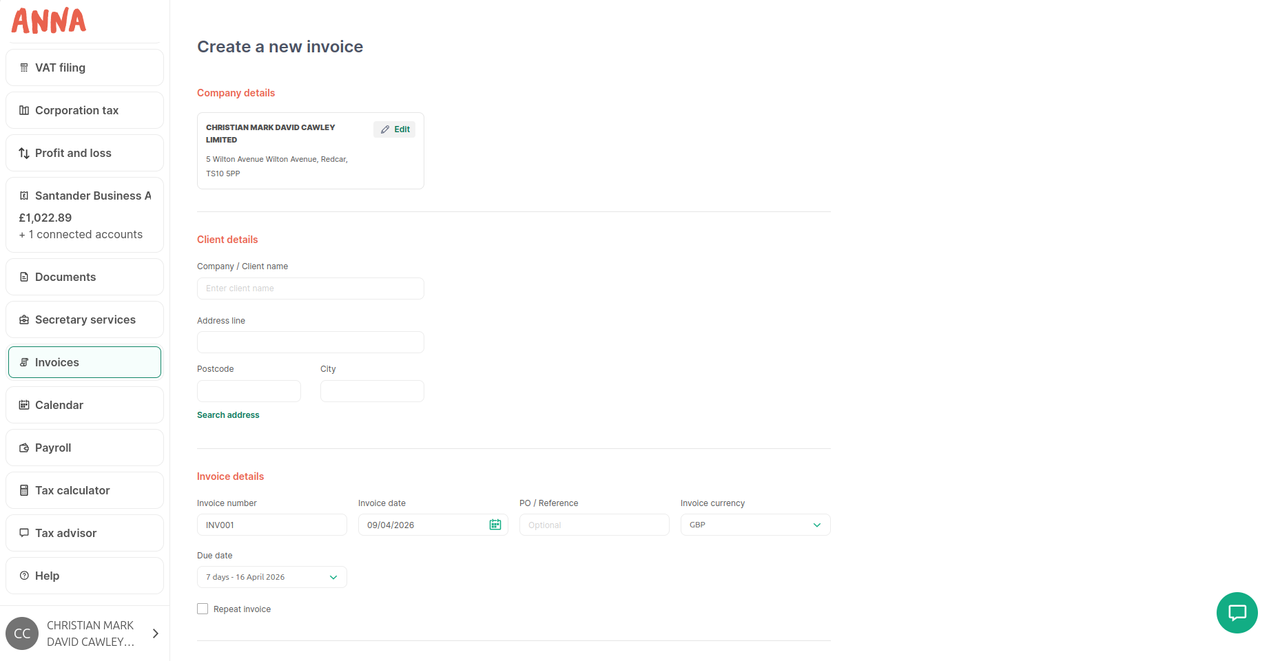The width and height of the screenshot is (1280, 661).
Task: Click the CC profile avatar
Action: pyautogui.click(x=22, y=634)
